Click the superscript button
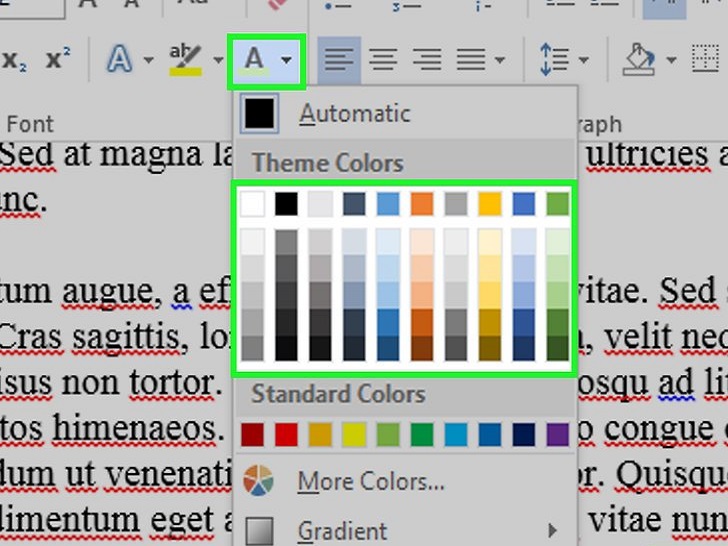 point(58,61)
